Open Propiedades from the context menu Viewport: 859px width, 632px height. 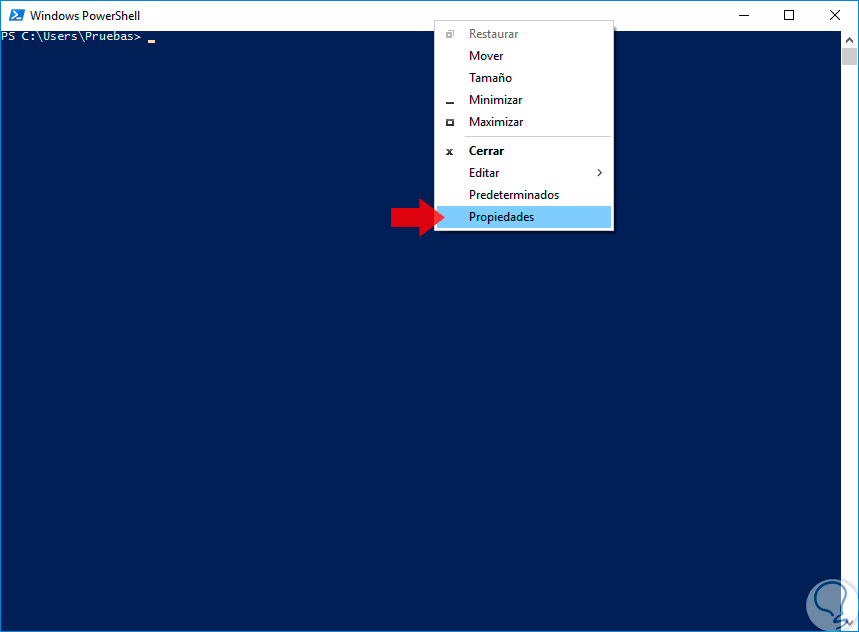tap(524, 217)
